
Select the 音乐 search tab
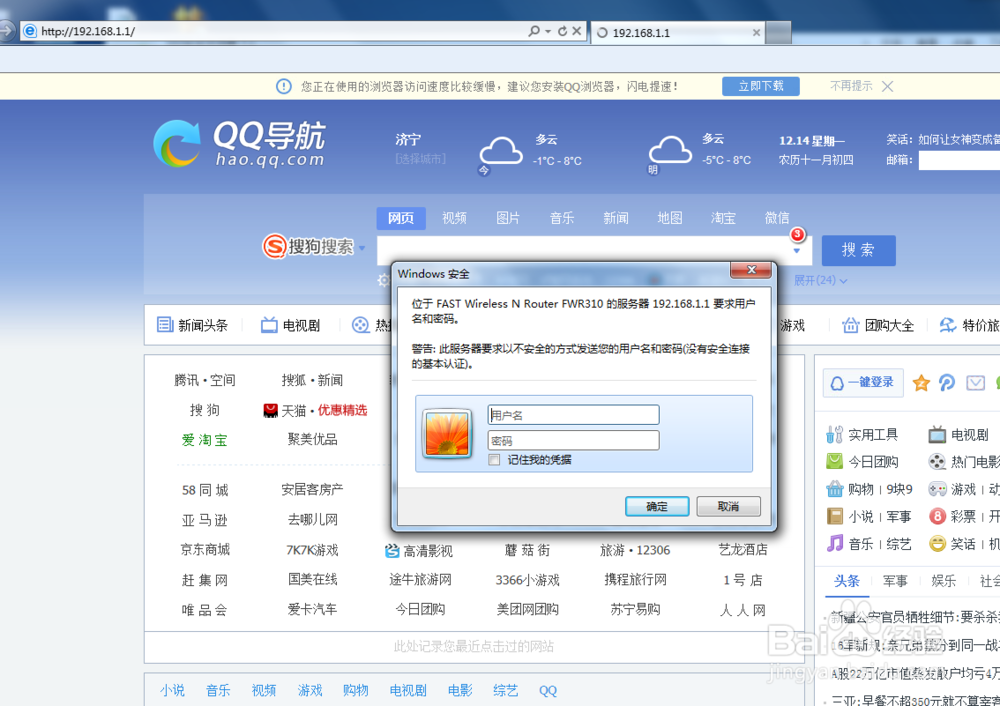pos(562,218)
